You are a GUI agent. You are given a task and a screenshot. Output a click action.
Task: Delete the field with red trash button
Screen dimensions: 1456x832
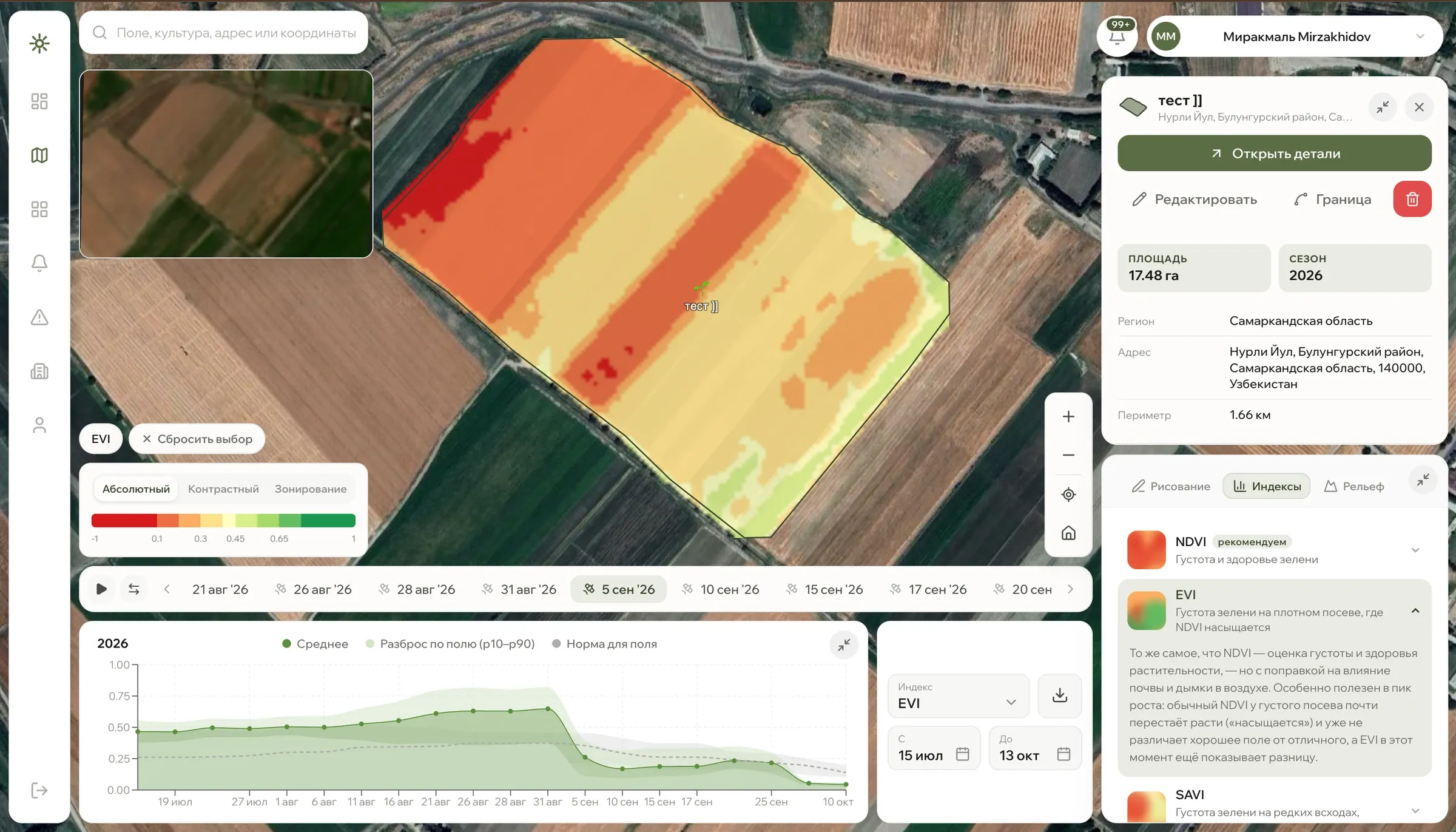(x=1412, y=199)
